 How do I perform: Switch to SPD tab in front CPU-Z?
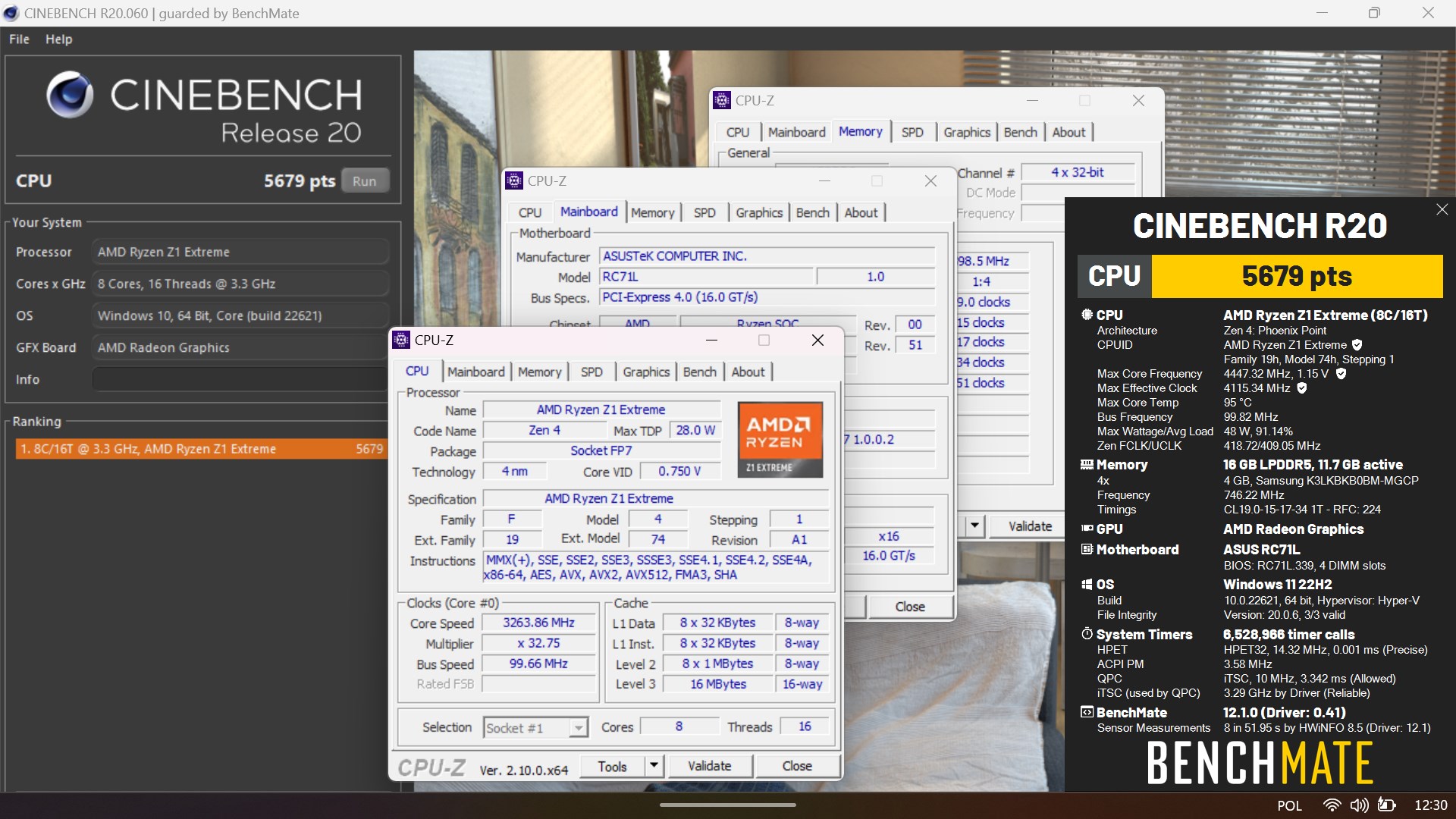coord(591,372)
